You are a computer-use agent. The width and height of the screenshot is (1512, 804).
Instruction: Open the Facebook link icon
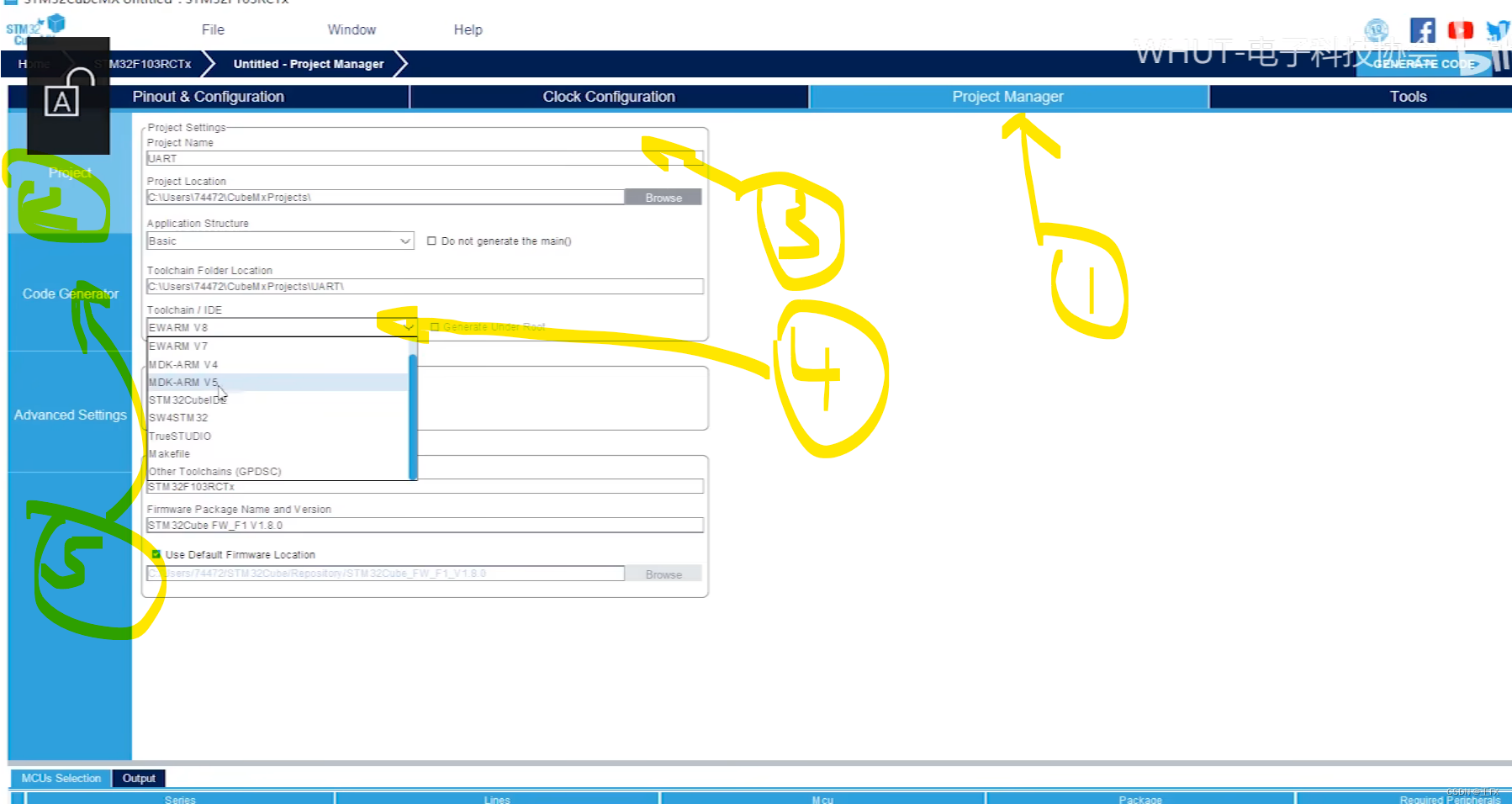[x=1422, y=31]
